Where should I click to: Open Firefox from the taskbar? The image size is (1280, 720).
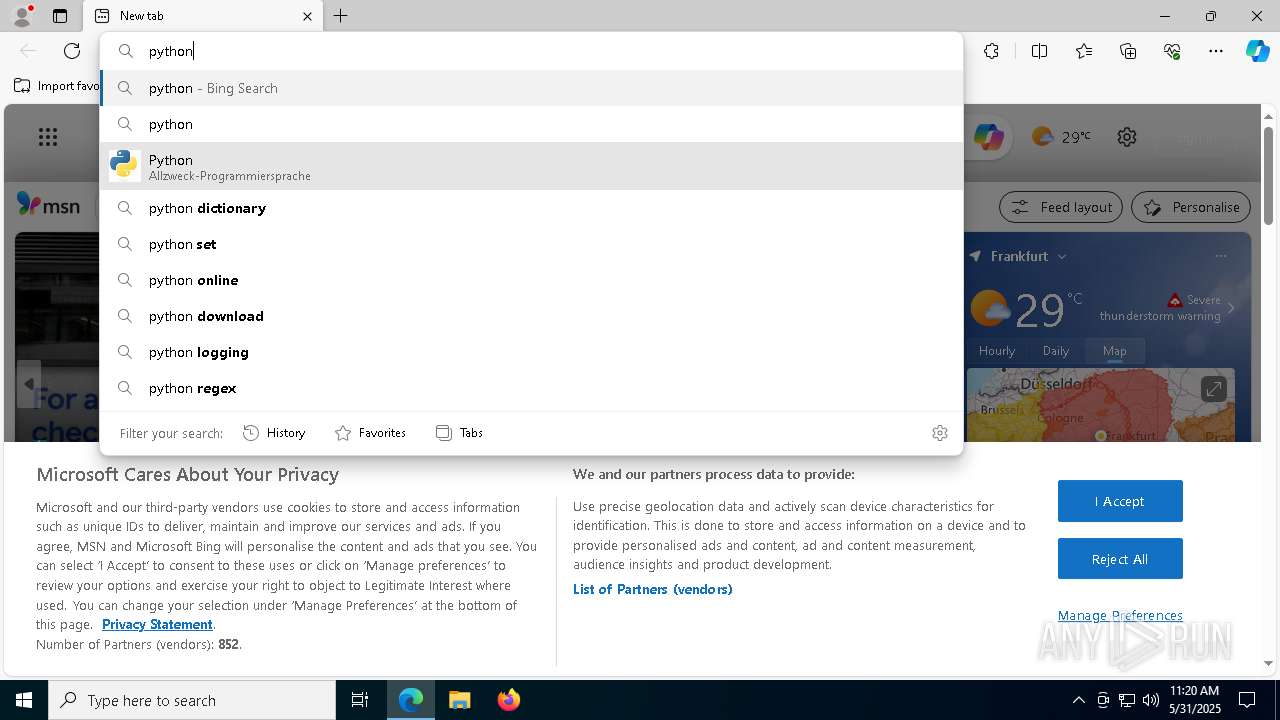(x=508, y=700)
